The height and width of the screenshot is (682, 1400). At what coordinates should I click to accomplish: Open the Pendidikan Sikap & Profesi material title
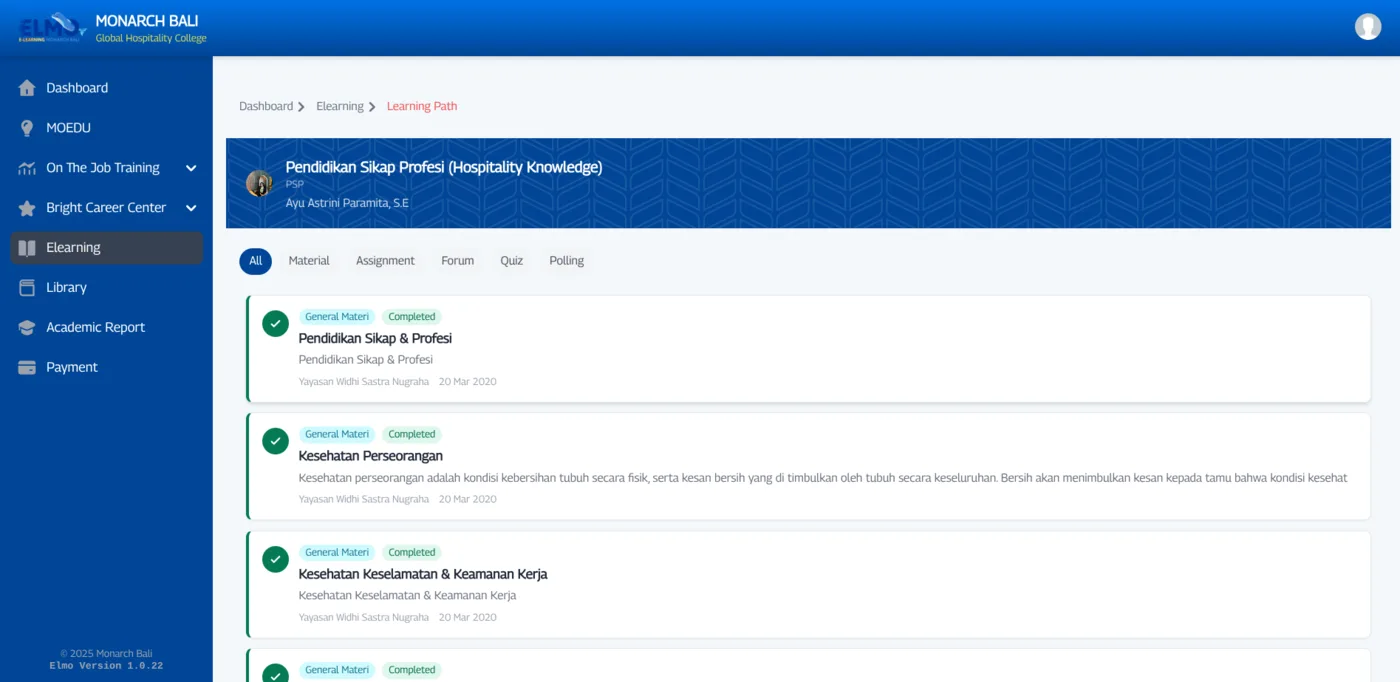pyautogui.click(x=375, y=338)
